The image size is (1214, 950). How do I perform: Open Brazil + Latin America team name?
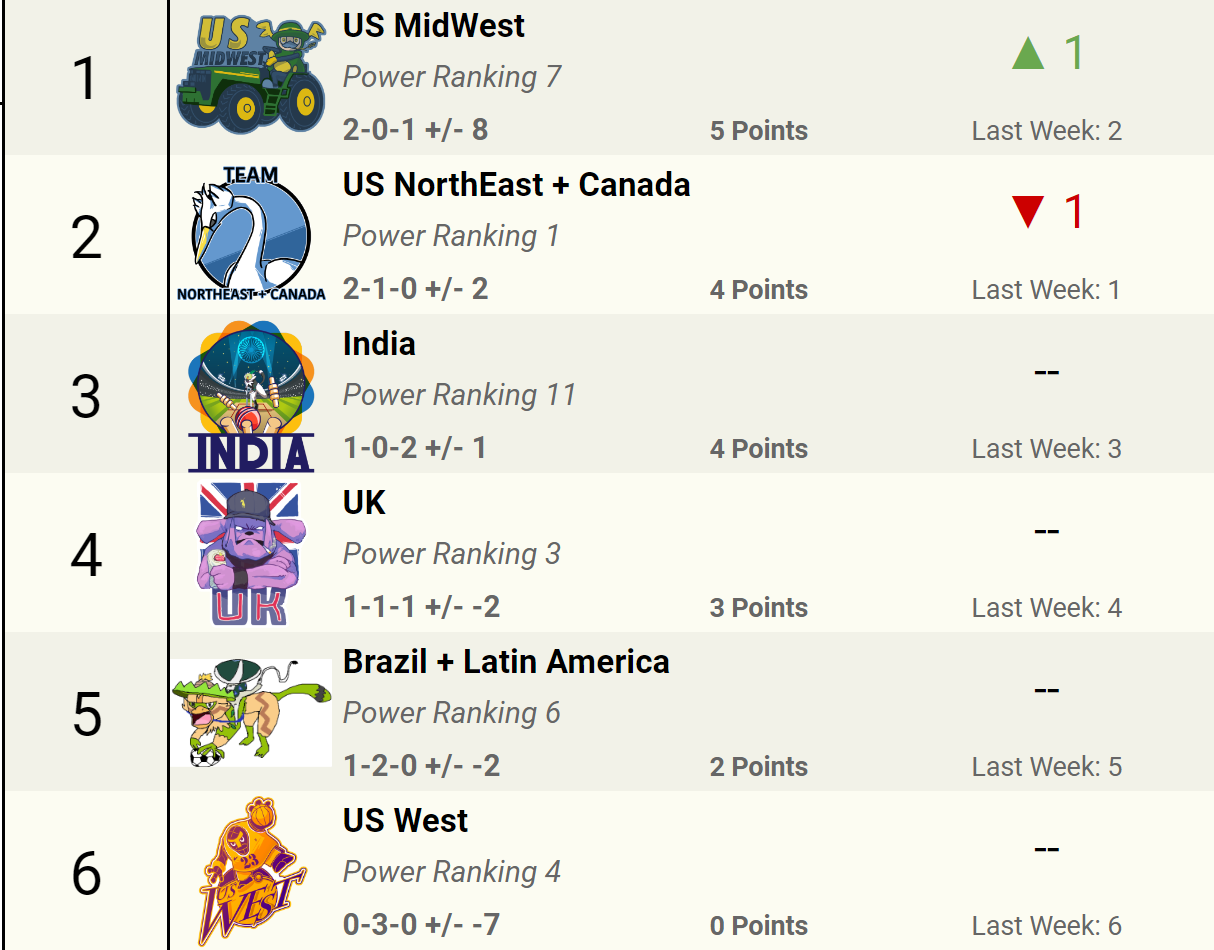click(506, 662)
